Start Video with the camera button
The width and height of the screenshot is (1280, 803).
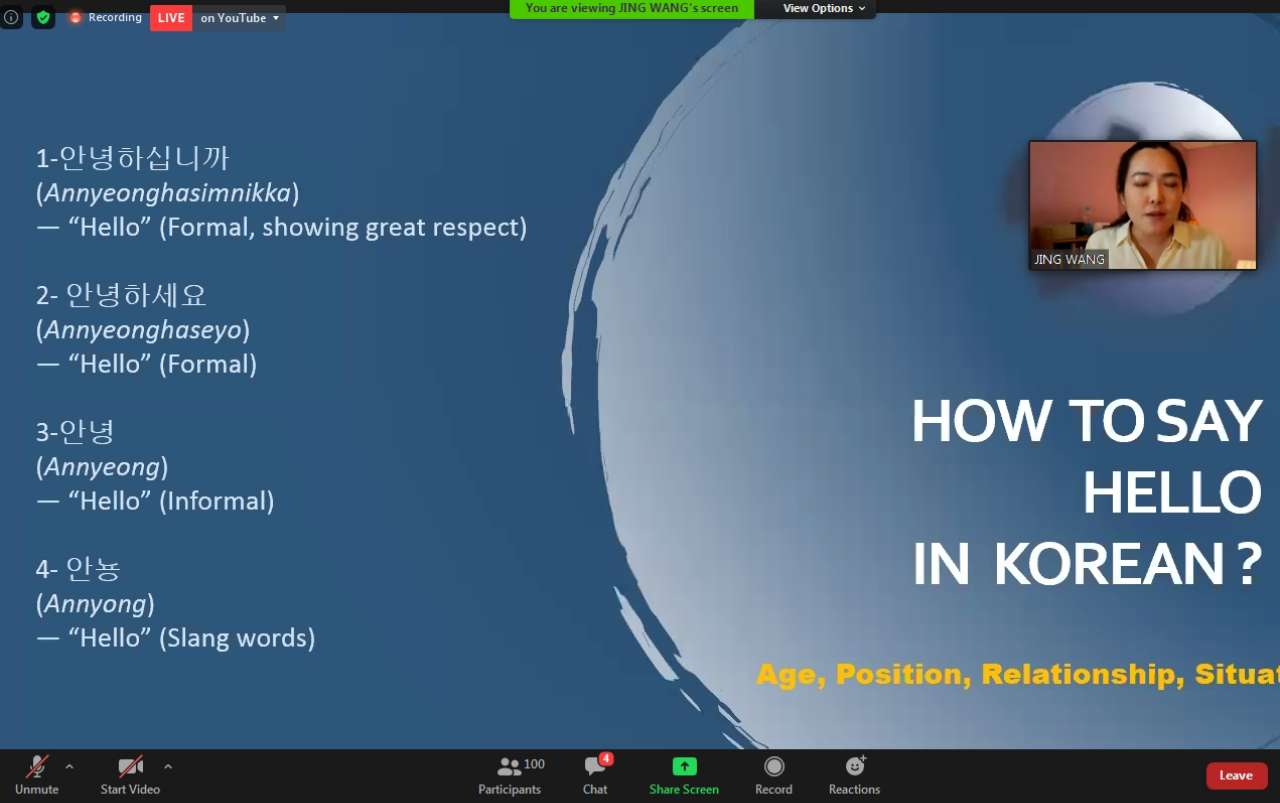[x=130, y=775]
